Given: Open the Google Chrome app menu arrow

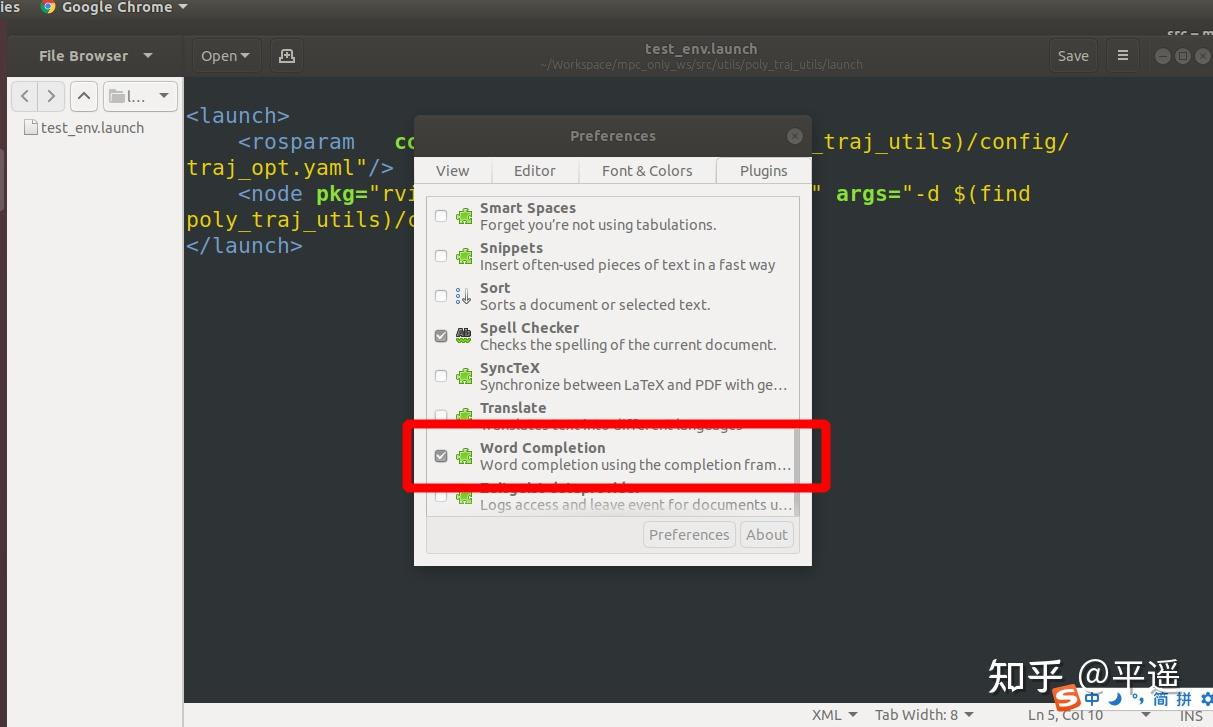Looking at the screenshot, I should (182, 7).
